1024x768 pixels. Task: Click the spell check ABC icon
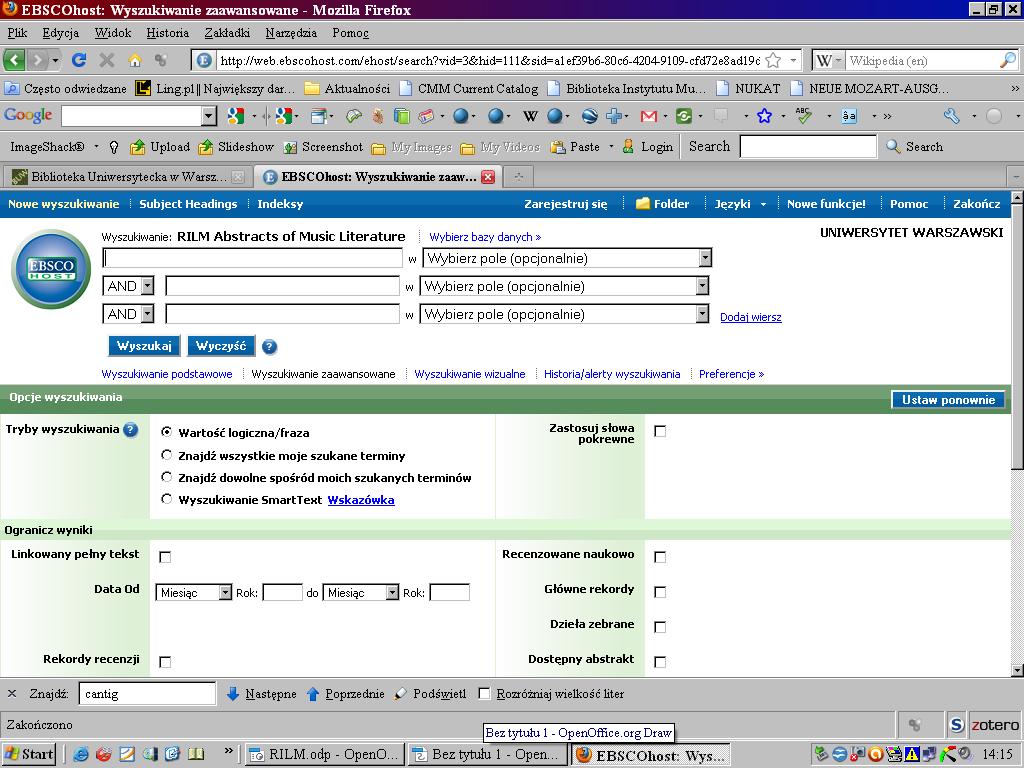pyautogui.click(x=804, y=116)
